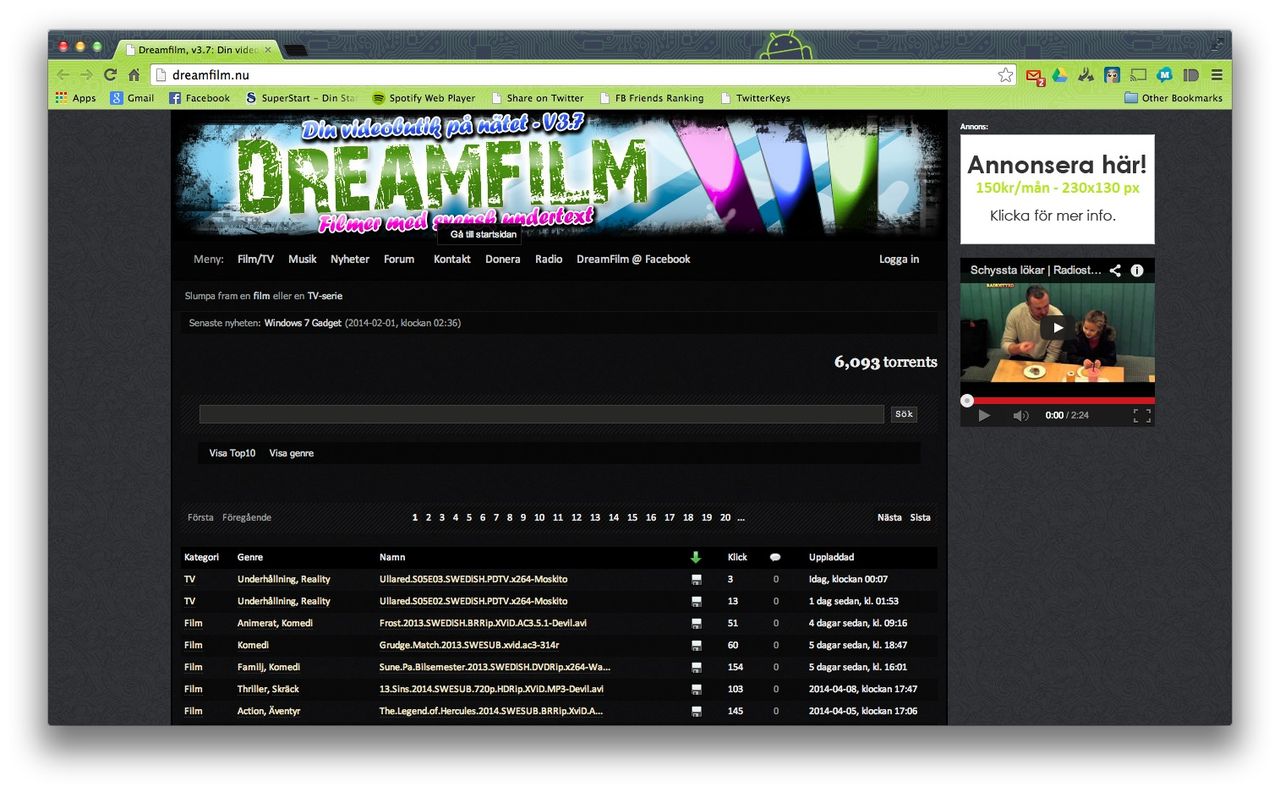
Task: Open the Film/TV menu item
Action: [256, 259]
